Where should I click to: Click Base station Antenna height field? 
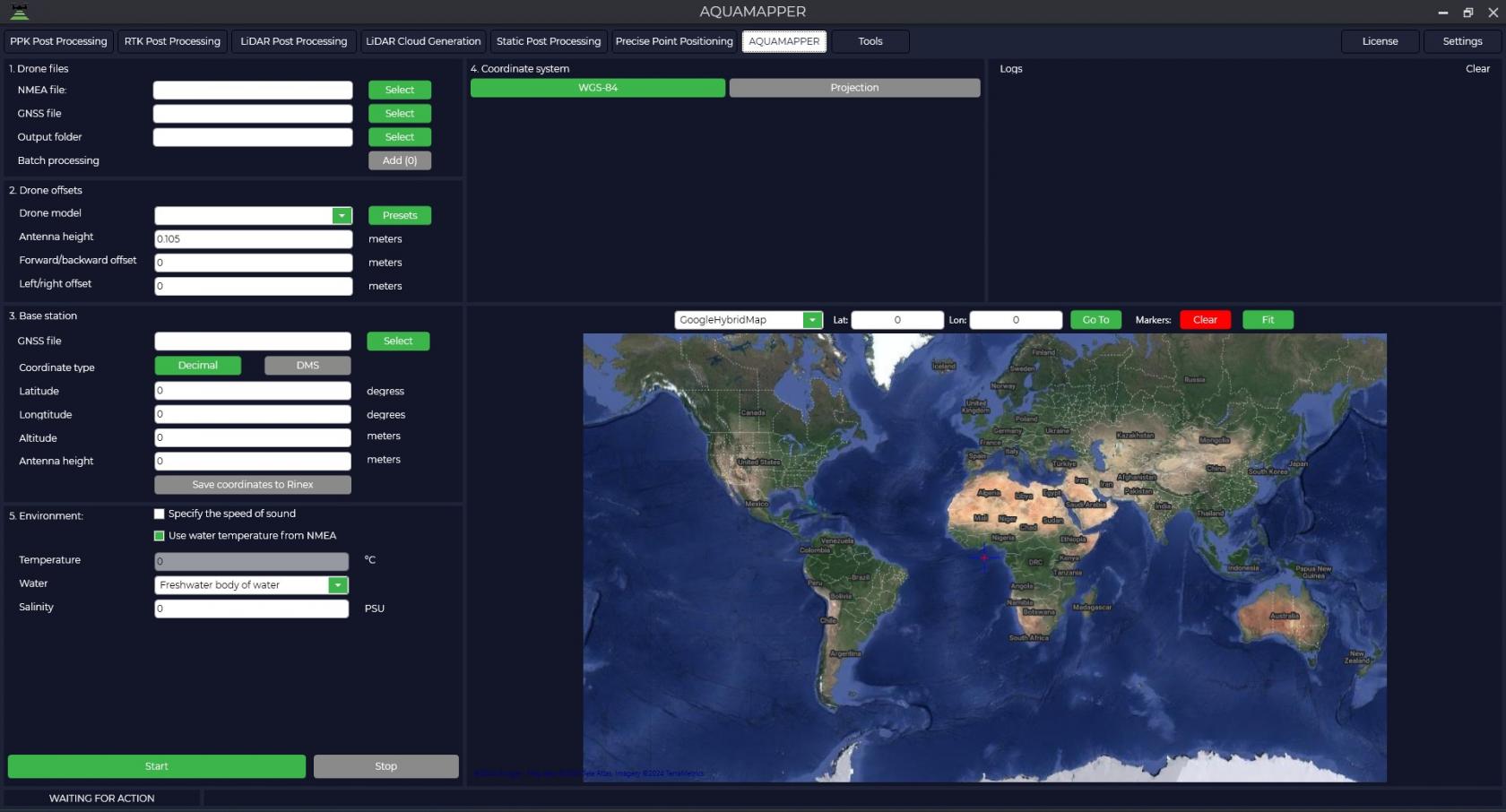253,461
